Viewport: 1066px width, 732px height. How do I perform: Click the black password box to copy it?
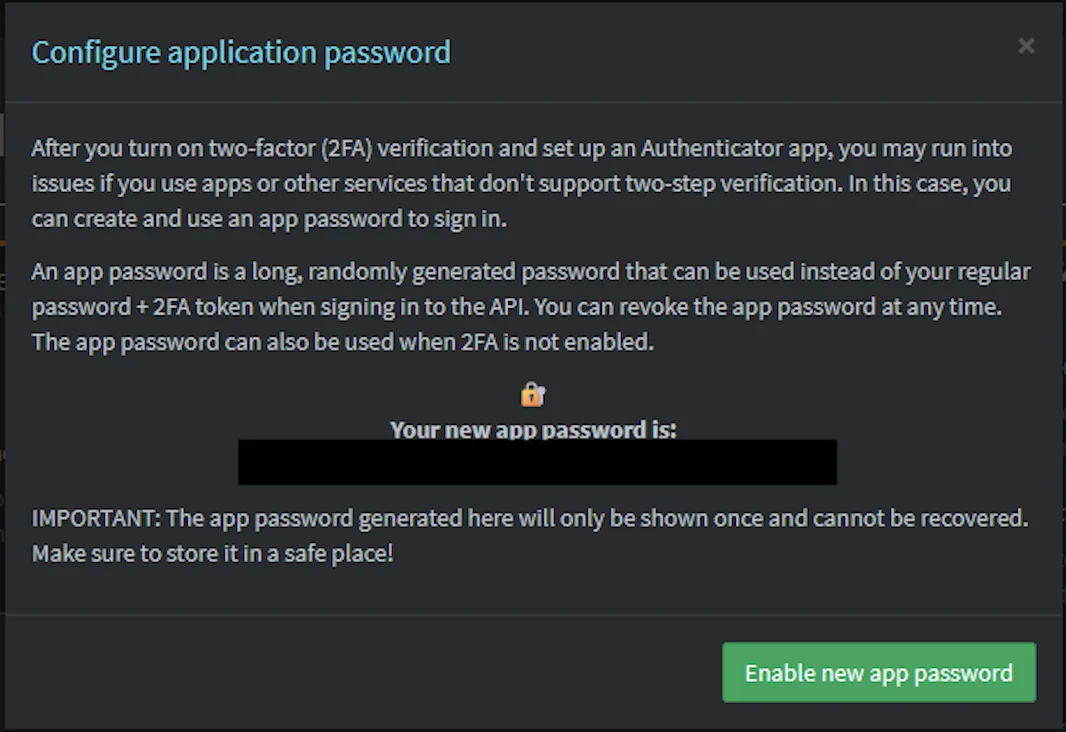coord(537,461)
